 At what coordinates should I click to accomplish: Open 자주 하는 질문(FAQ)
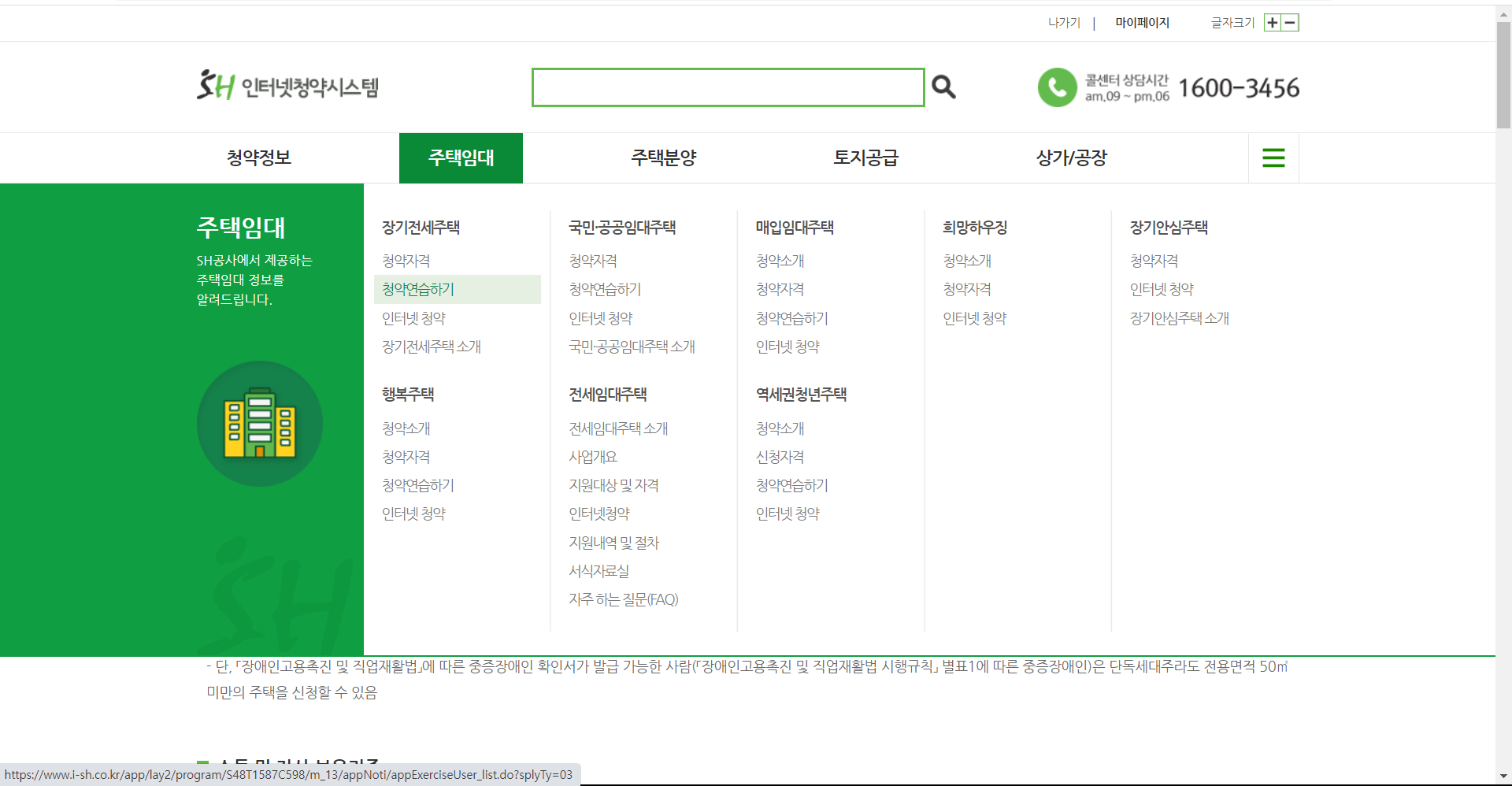coord(622,599)
